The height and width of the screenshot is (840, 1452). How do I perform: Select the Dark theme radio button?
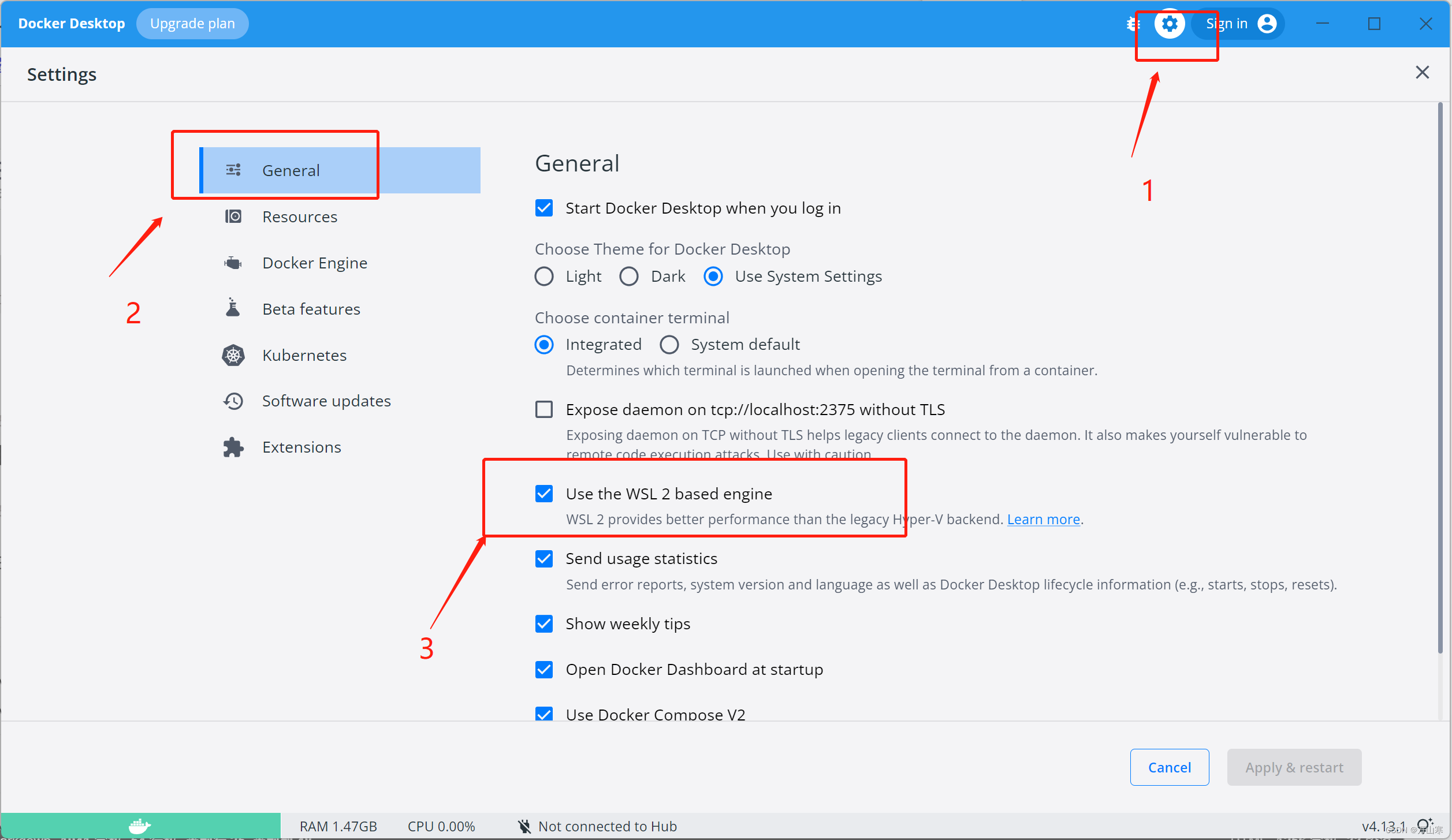(629, 277)
